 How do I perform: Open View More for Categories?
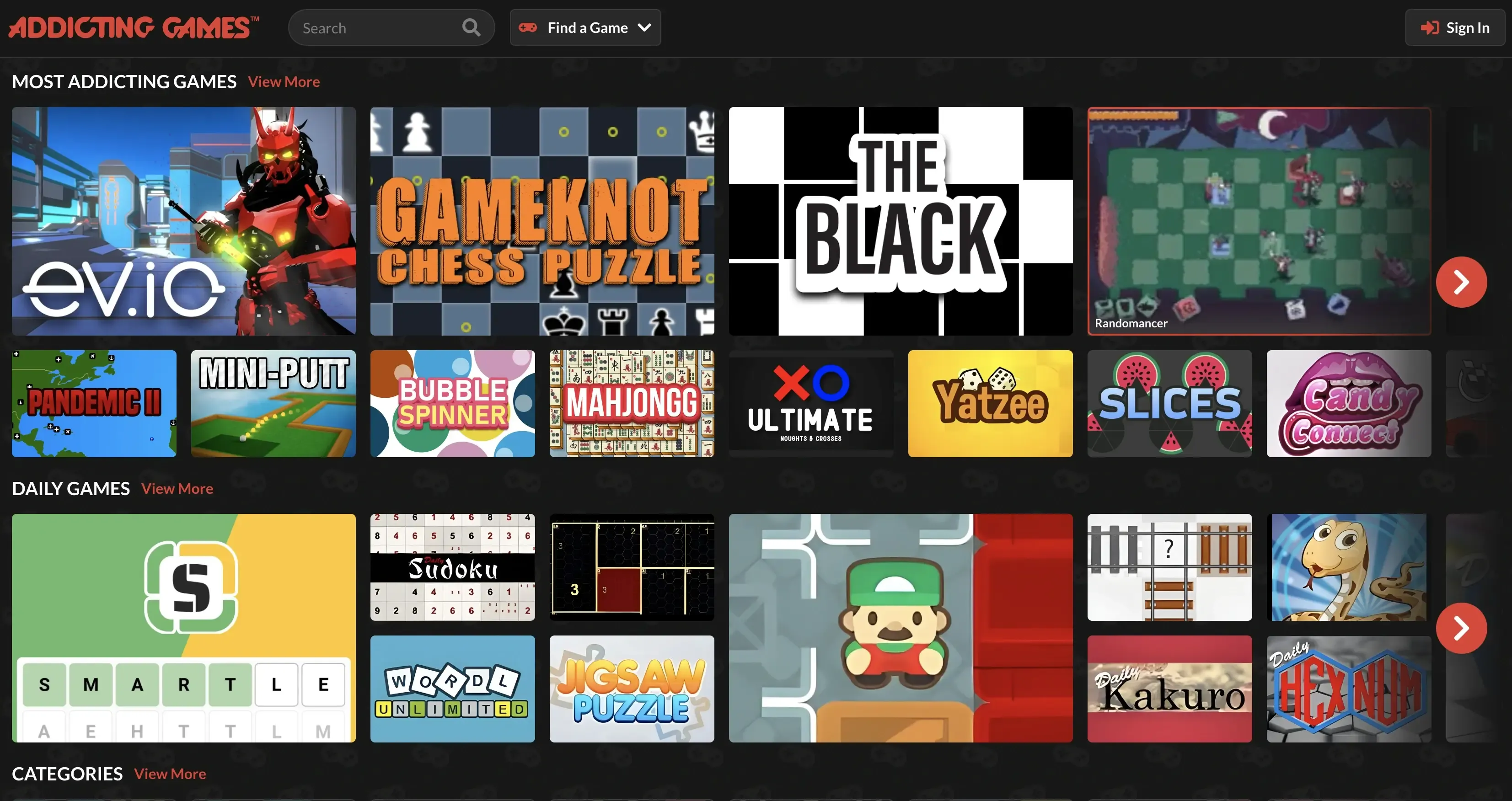[170, 774]
